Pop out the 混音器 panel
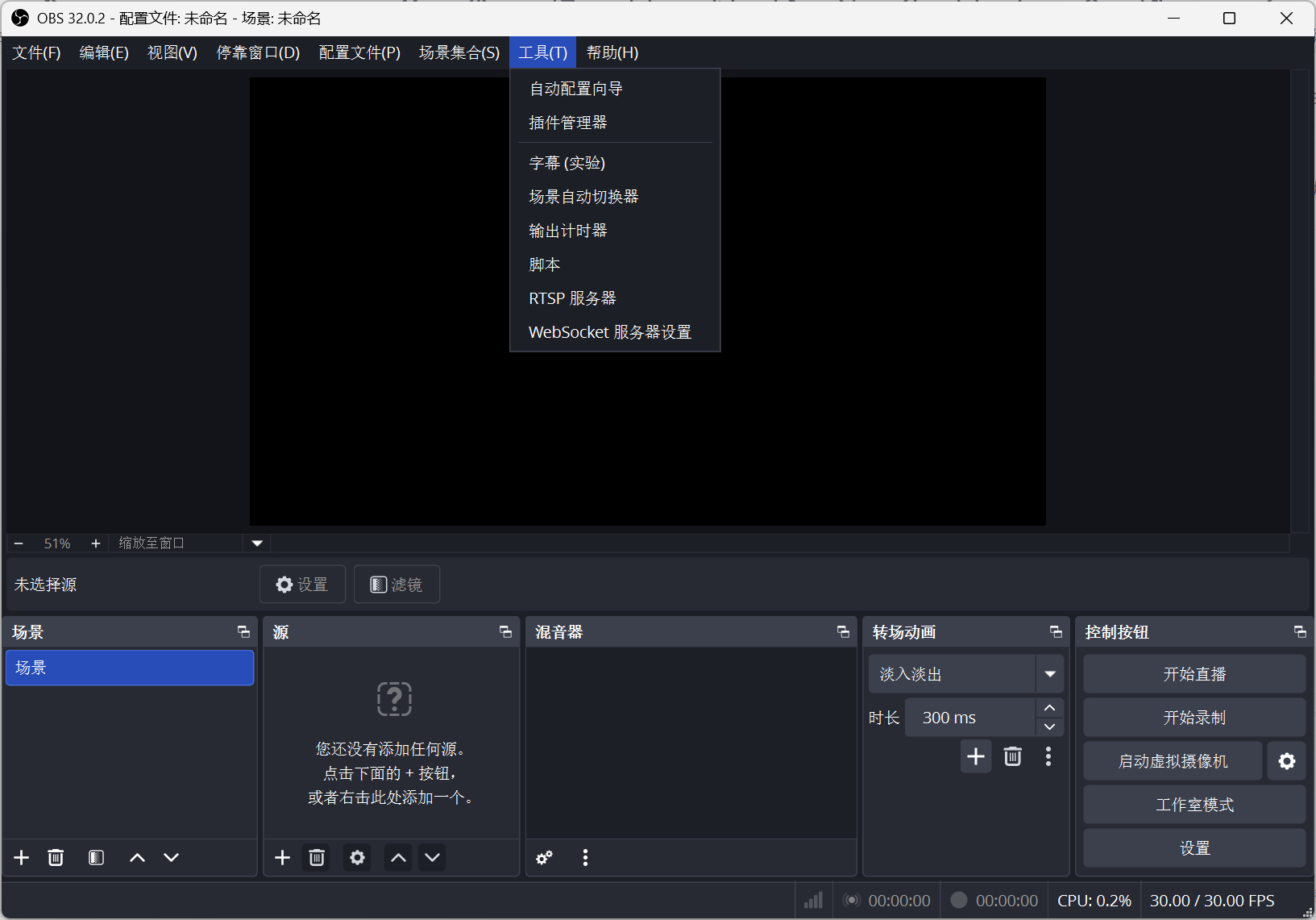The width and height of the screenshot is (1316, 920). tap(842, 632)
